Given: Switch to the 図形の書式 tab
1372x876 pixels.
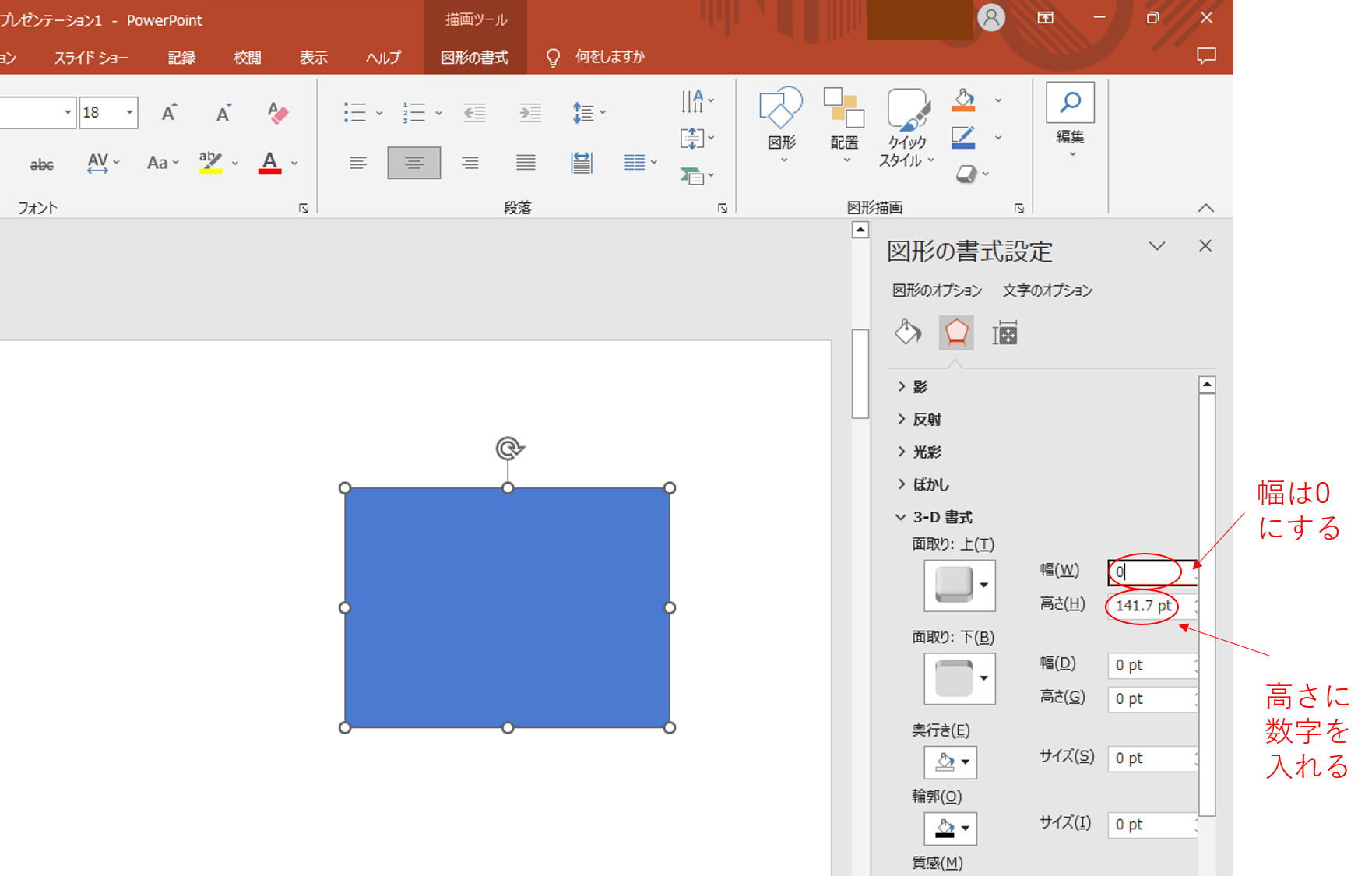Looking at the screenshot, I should point(474,58).
